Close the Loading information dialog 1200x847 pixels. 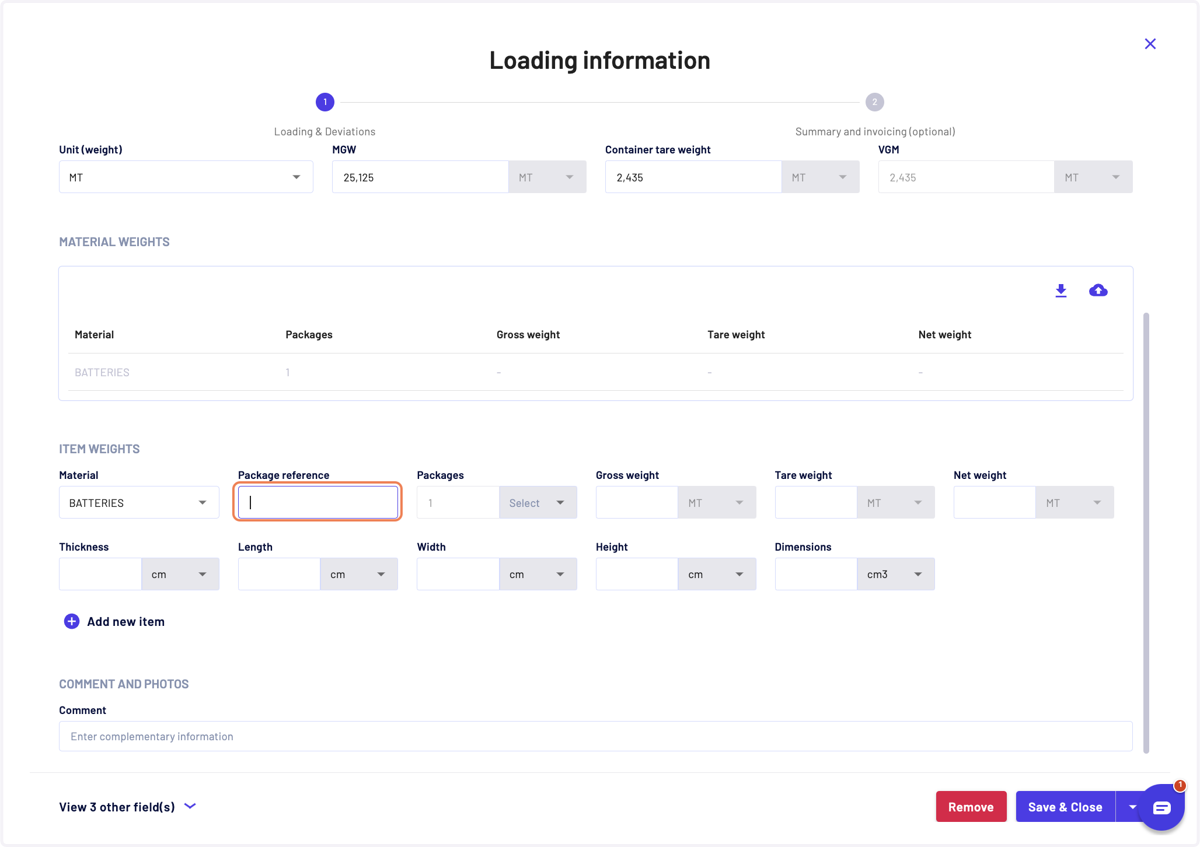[1150, 44]
